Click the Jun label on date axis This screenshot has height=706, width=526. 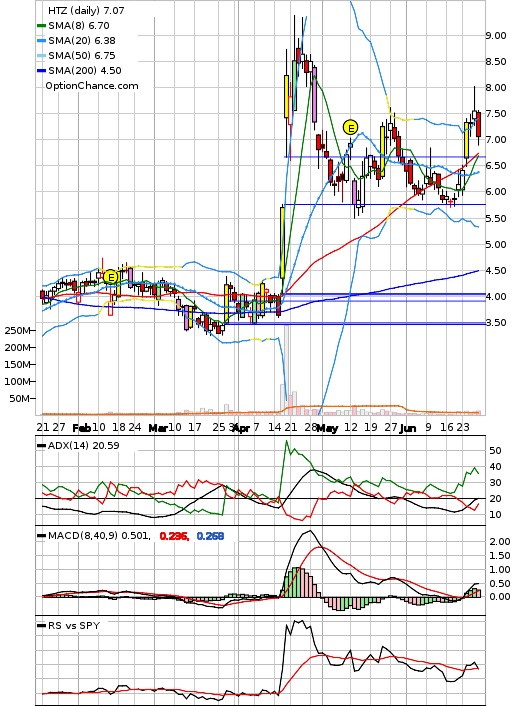coord(408,428)
